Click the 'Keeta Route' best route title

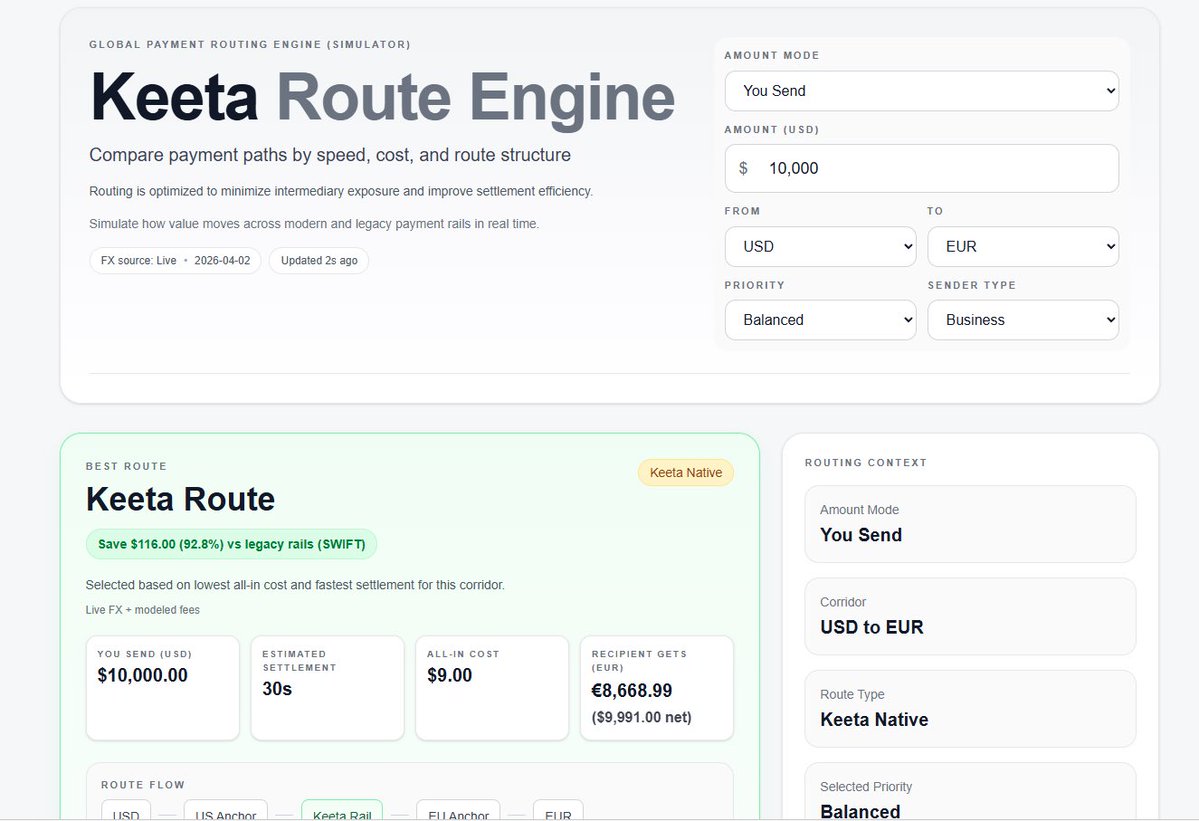point(180,499)
